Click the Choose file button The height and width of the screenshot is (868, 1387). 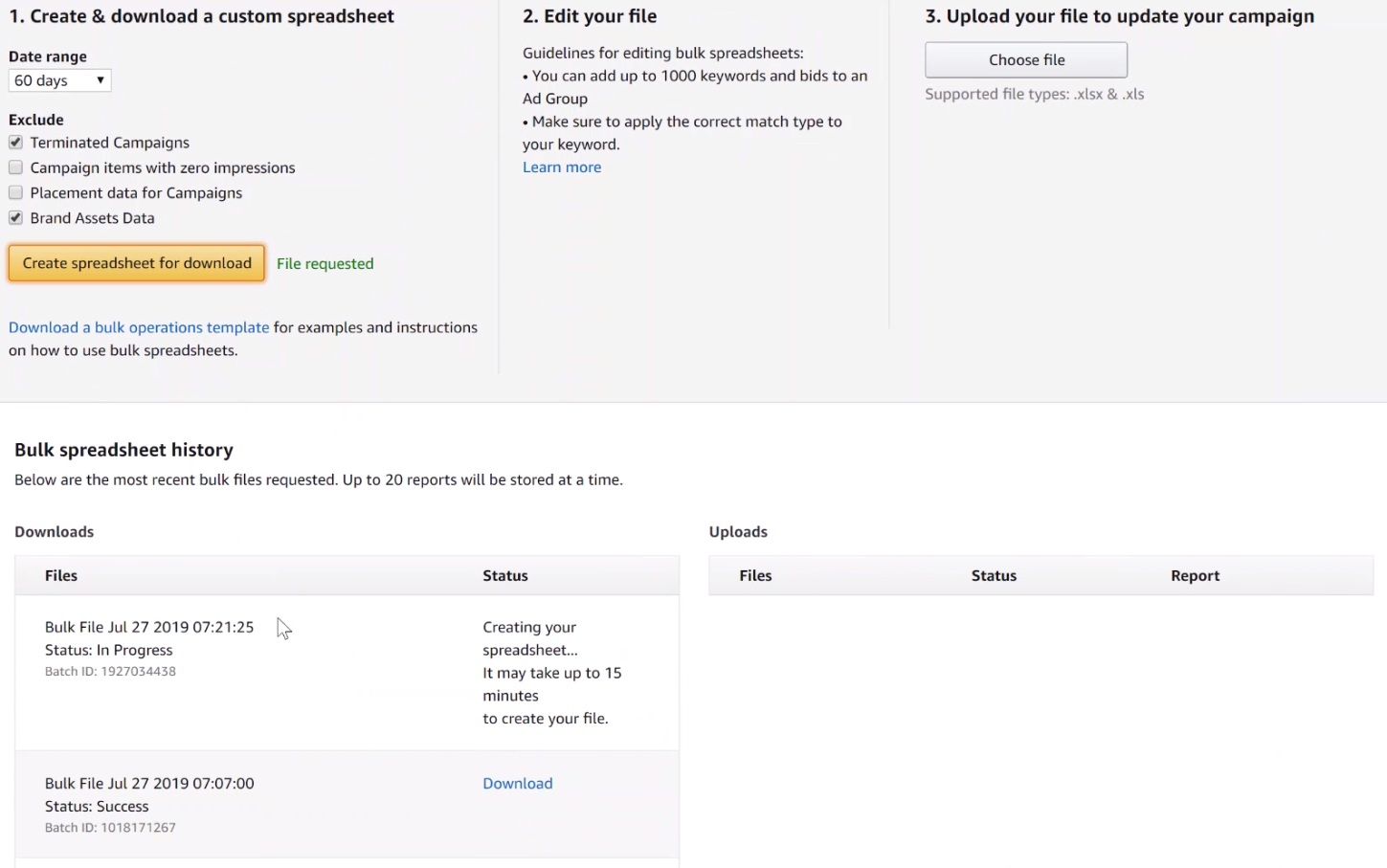tap(1026, 60)
